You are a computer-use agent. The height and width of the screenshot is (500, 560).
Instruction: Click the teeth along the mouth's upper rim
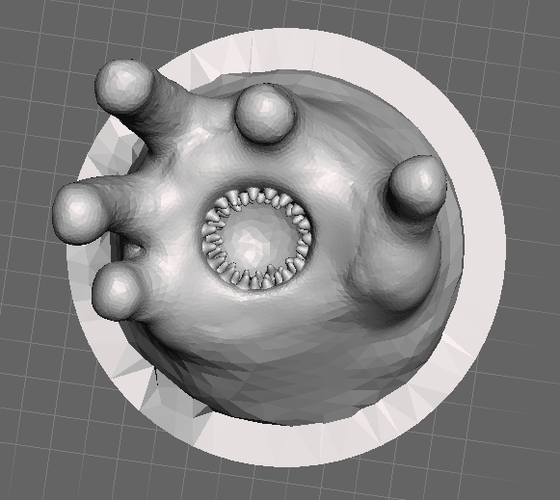pyautogui.click(x=256, y=196)
